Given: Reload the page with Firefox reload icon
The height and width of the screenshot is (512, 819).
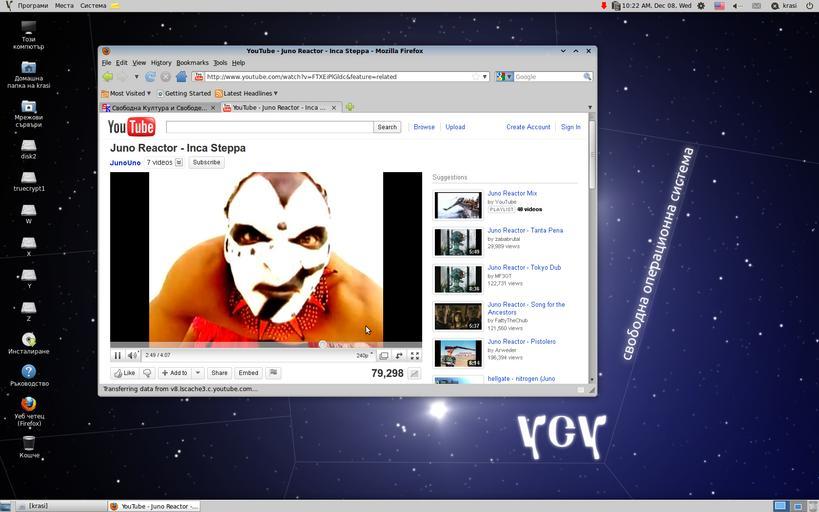Looking at the screenshot, I should click(x=150, y=76).
